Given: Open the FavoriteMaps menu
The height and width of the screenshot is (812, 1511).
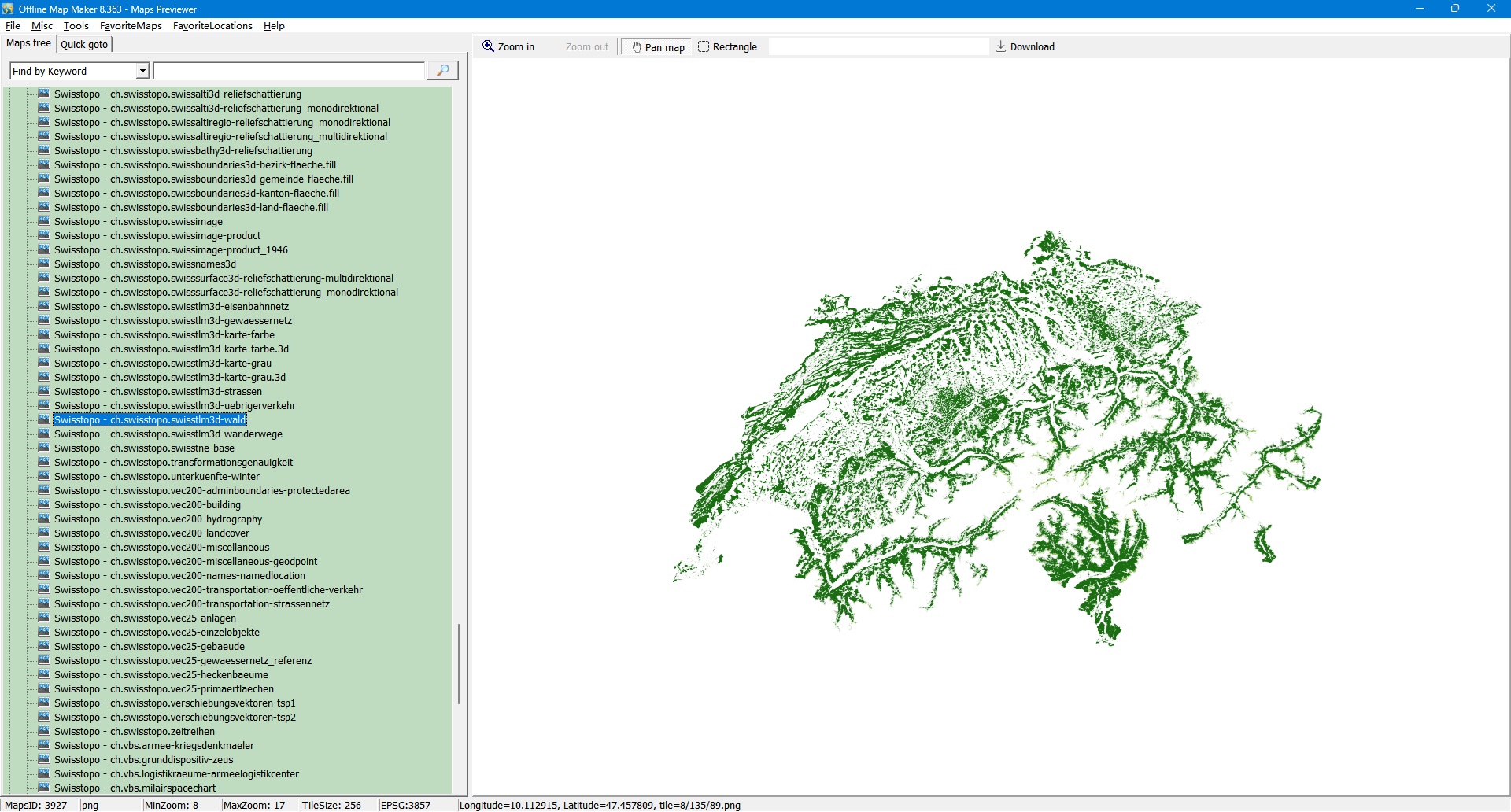Looking at the screenshot, I should tap(131, 26).
